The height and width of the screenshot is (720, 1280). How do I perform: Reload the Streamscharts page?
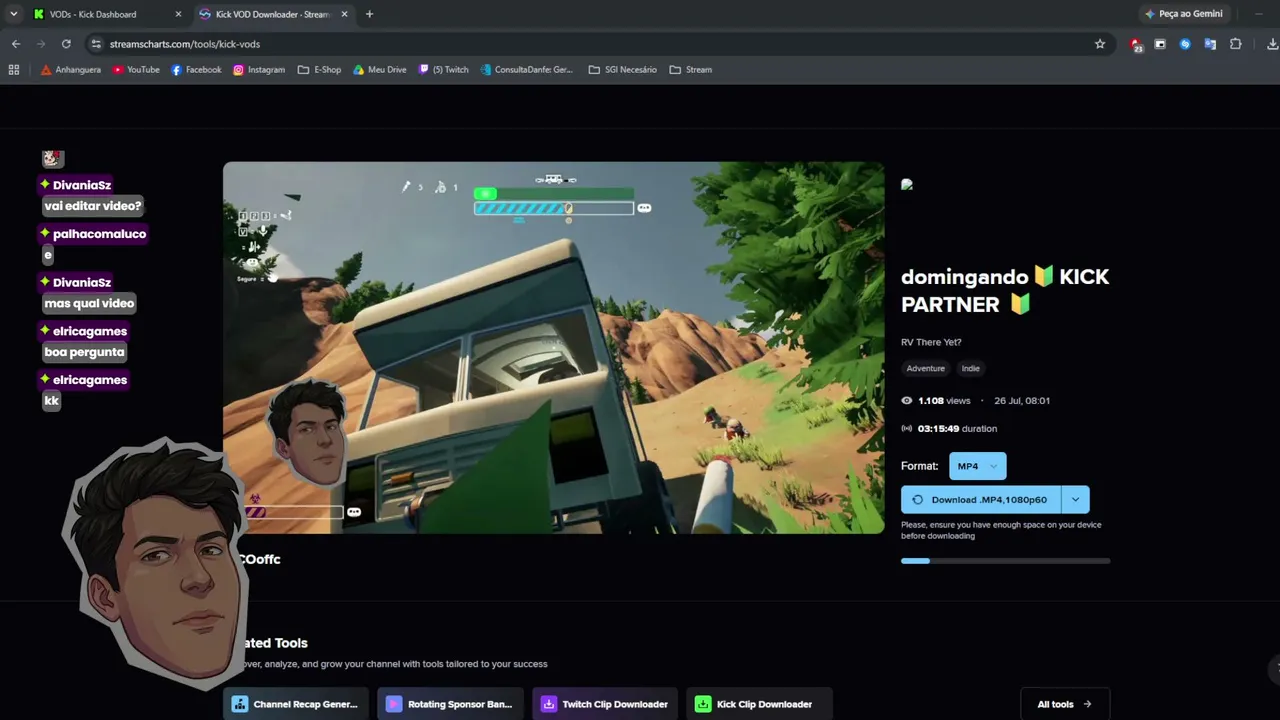tap(66, 44)
